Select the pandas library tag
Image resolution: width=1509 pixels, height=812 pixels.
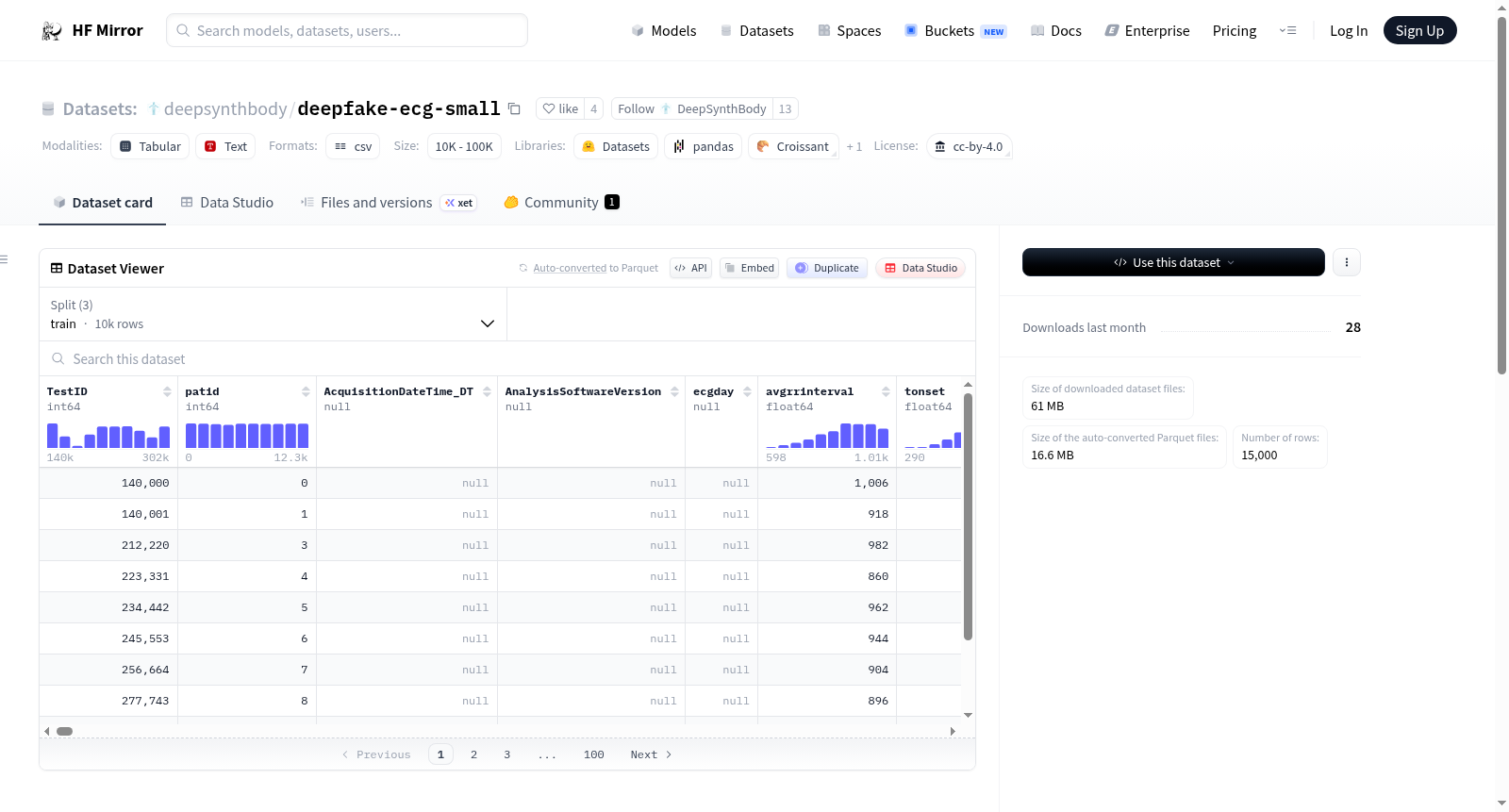pyautogui.click(x=704, y=146)
